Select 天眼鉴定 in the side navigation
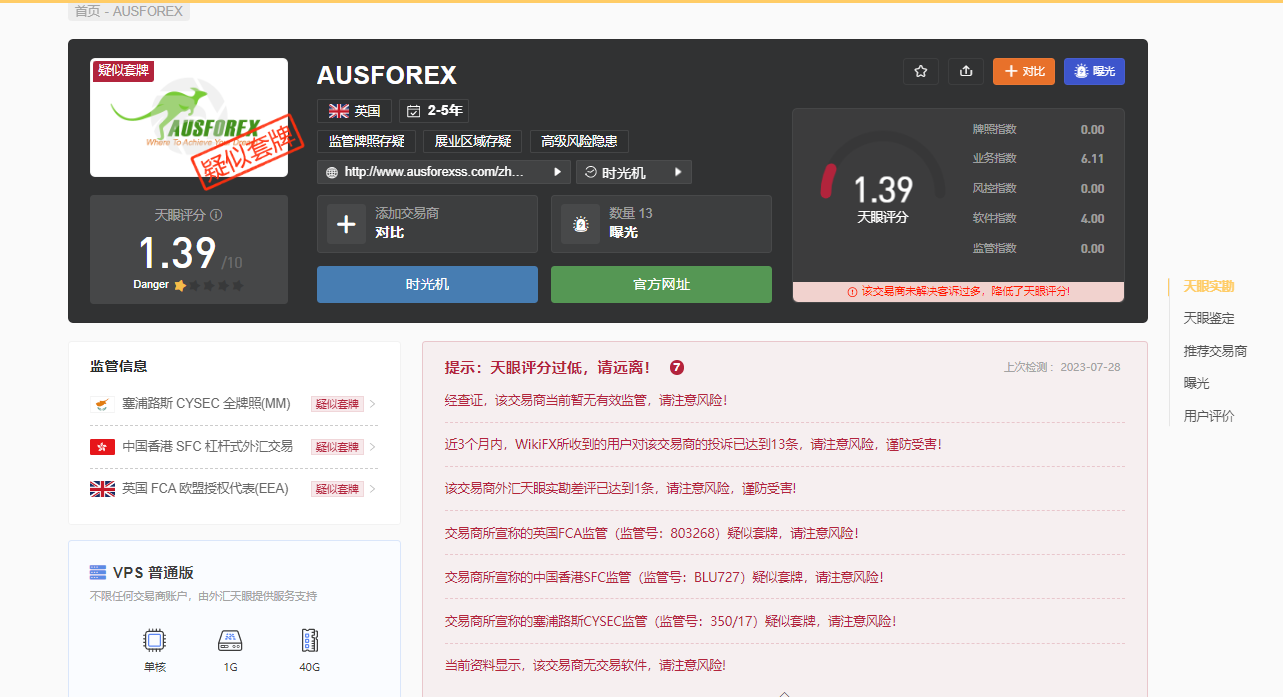Viewport: 1283px width, 697px height. pos(1209,319)
